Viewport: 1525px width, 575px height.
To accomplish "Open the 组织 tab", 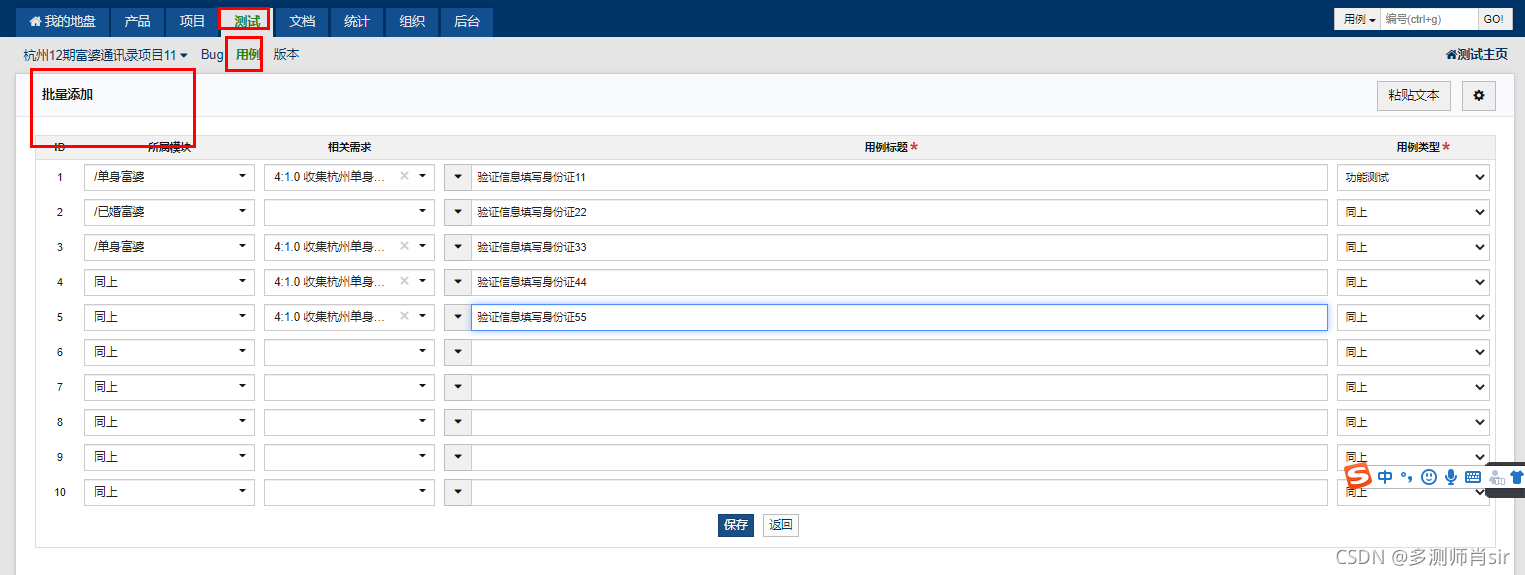I will 412,21.
